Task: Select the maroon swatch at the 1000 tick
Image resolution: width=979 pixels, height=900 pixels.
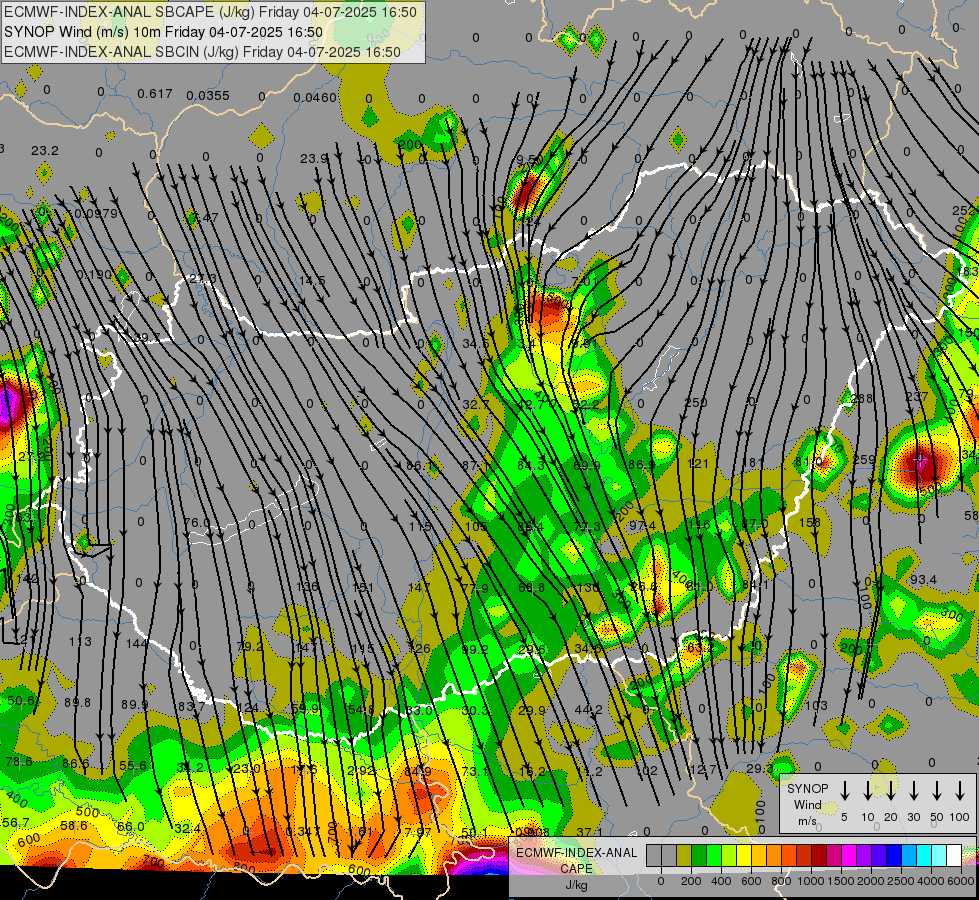Action: (x=819, y=855)
